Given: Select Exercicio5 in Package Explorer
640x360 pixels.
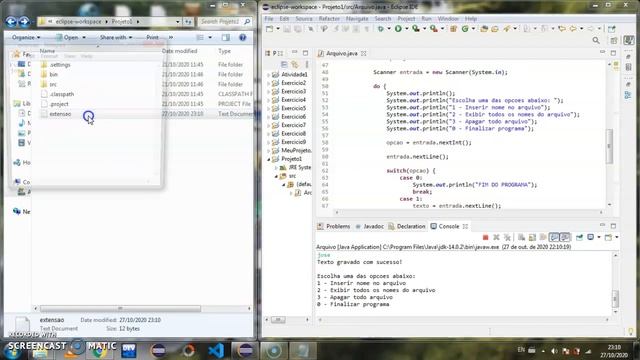Looking at the screenshot, I should point(293,109).
